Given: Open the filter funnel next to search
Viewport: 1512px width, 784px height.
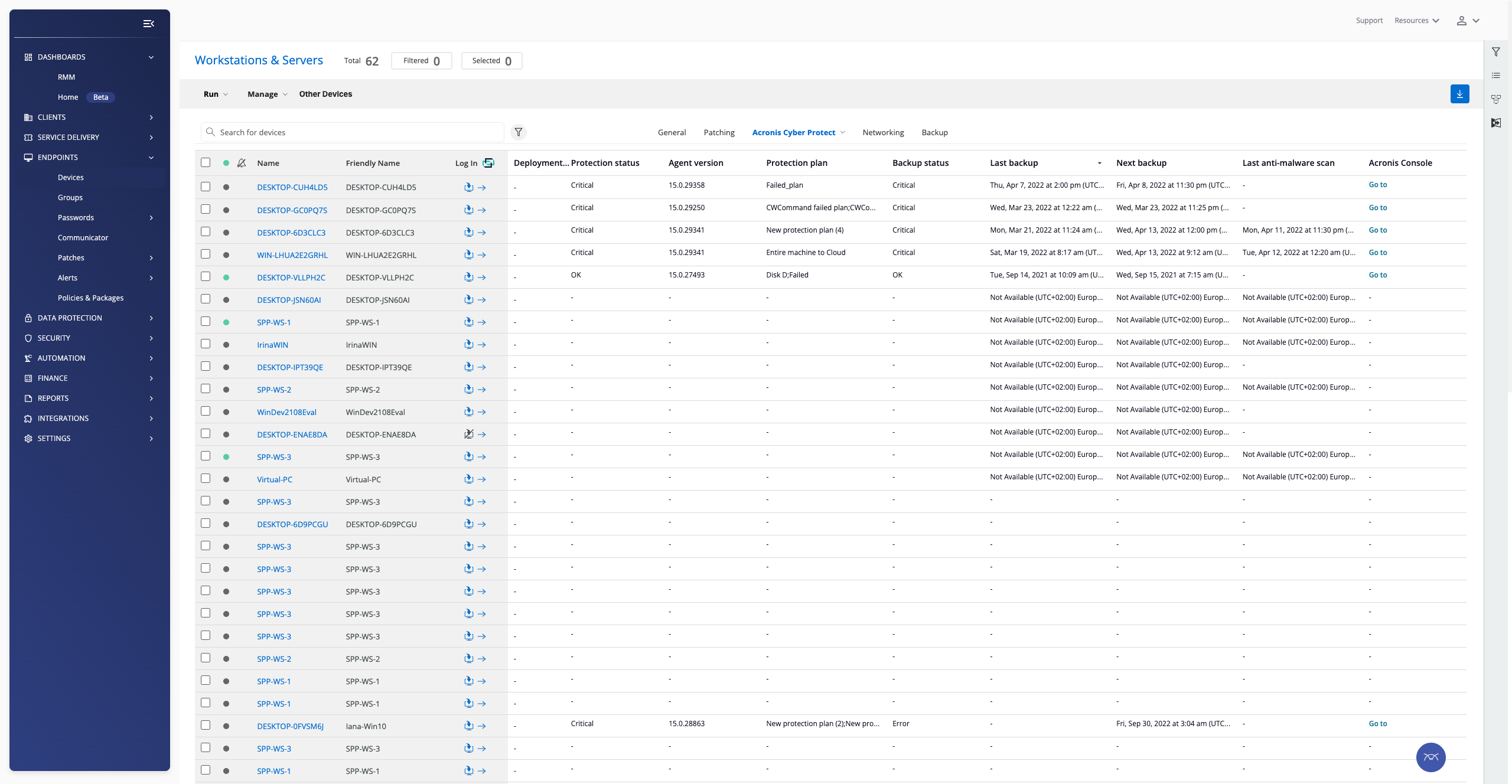Looking at the screenshot, I should coord(518,132).
